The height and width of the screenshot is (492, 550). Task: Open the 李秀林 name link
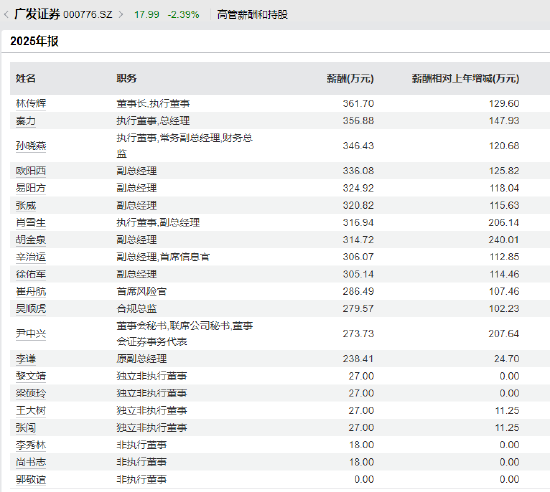31,445
